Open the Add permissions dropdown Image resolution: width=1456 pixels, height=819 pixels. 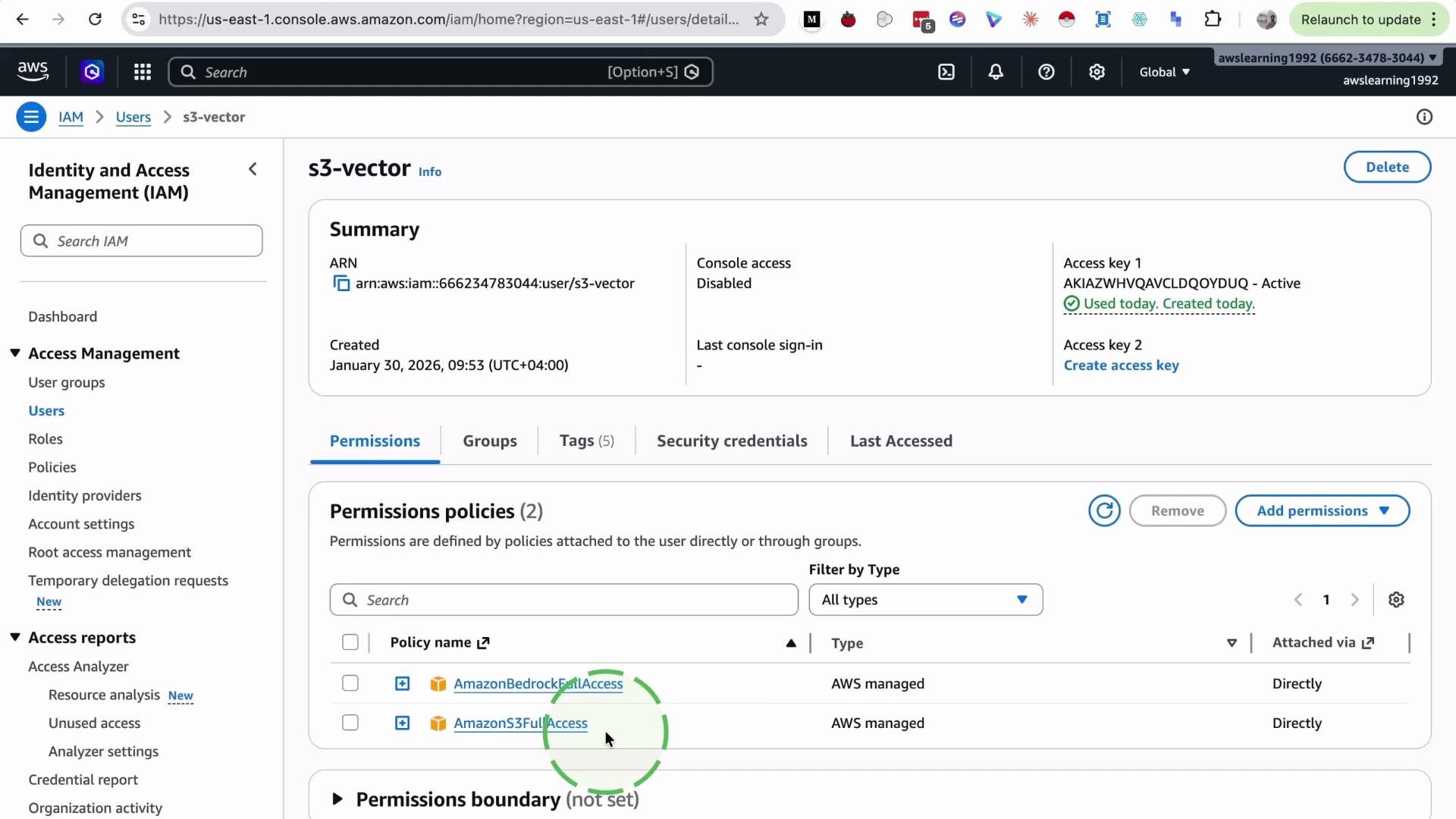pyautogui.click(x=1322, y=511)
